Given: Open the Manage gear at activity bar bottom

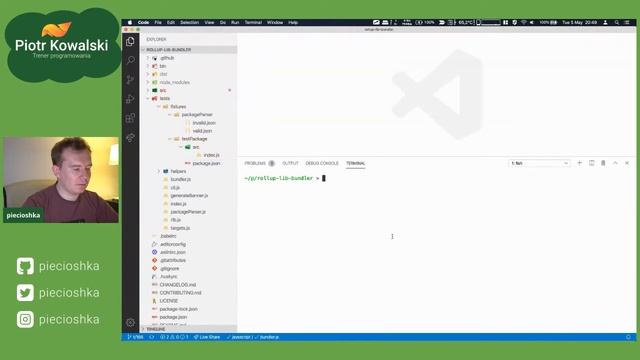Looking at the screenshot, I should click(x=130, y=322).
